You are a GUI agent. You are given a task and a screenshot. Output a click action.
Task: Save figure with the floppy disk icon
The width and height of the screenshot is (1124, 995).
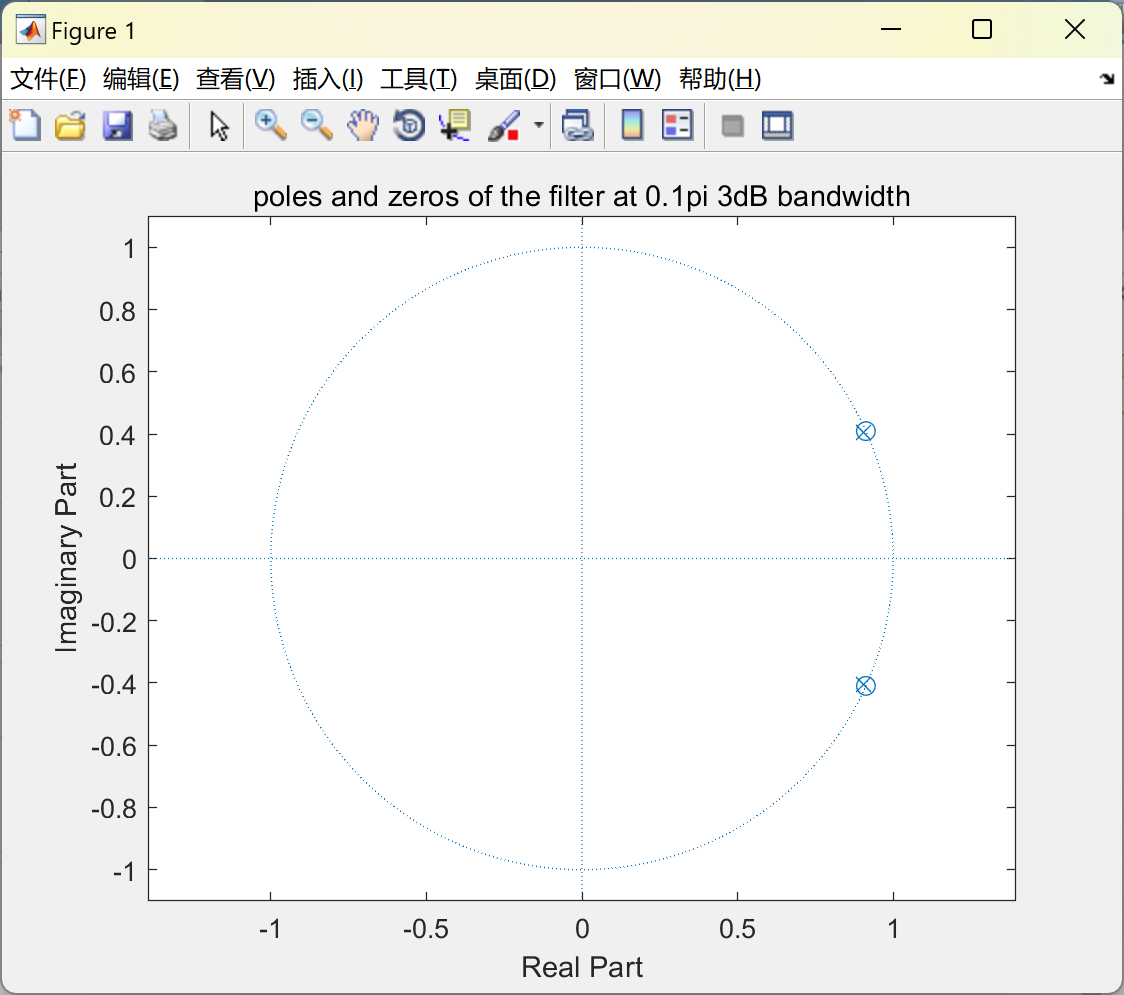(x=117, y=125)
